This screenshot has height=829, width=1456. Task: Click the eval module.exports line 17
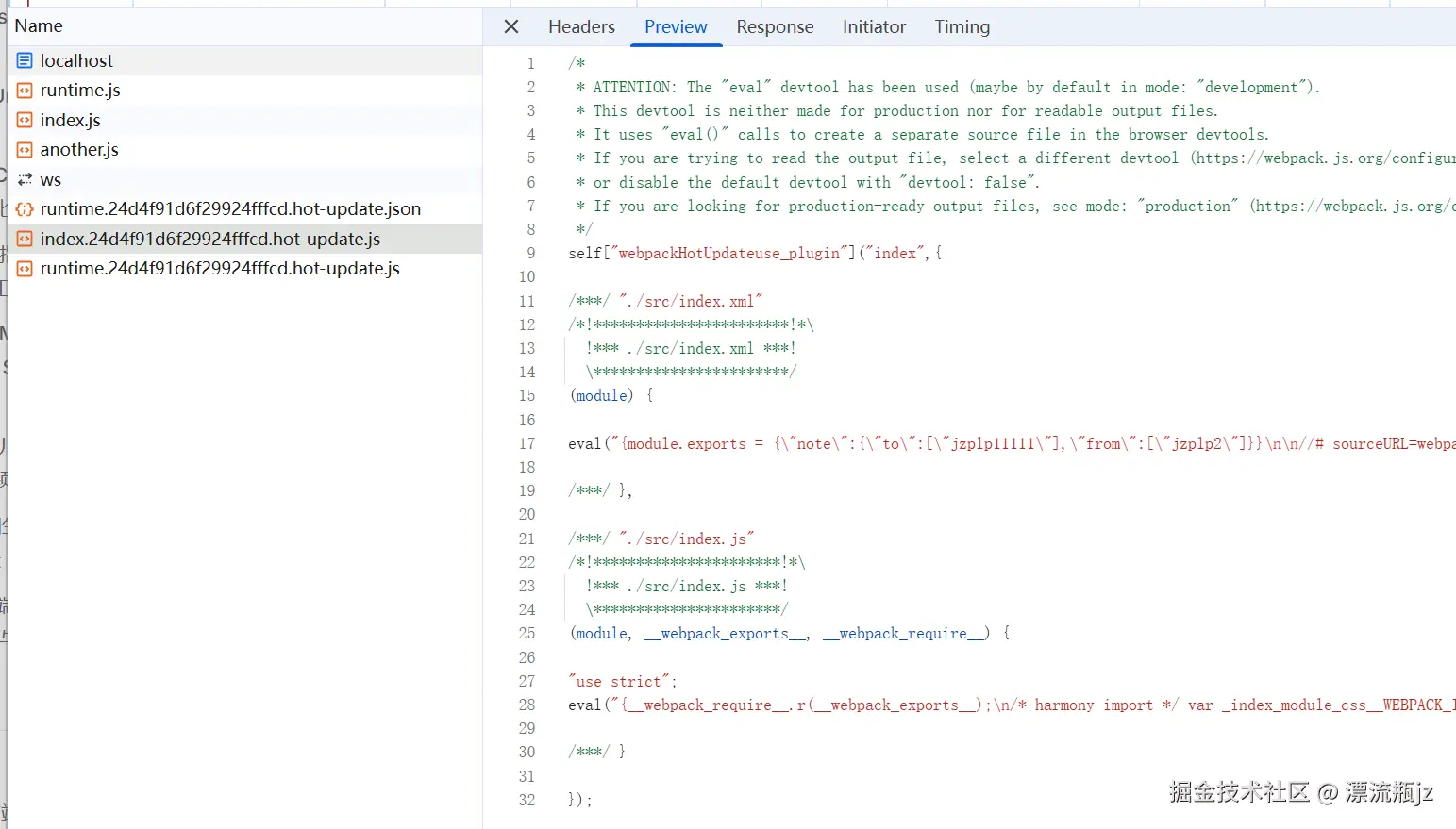[1012, 443]
